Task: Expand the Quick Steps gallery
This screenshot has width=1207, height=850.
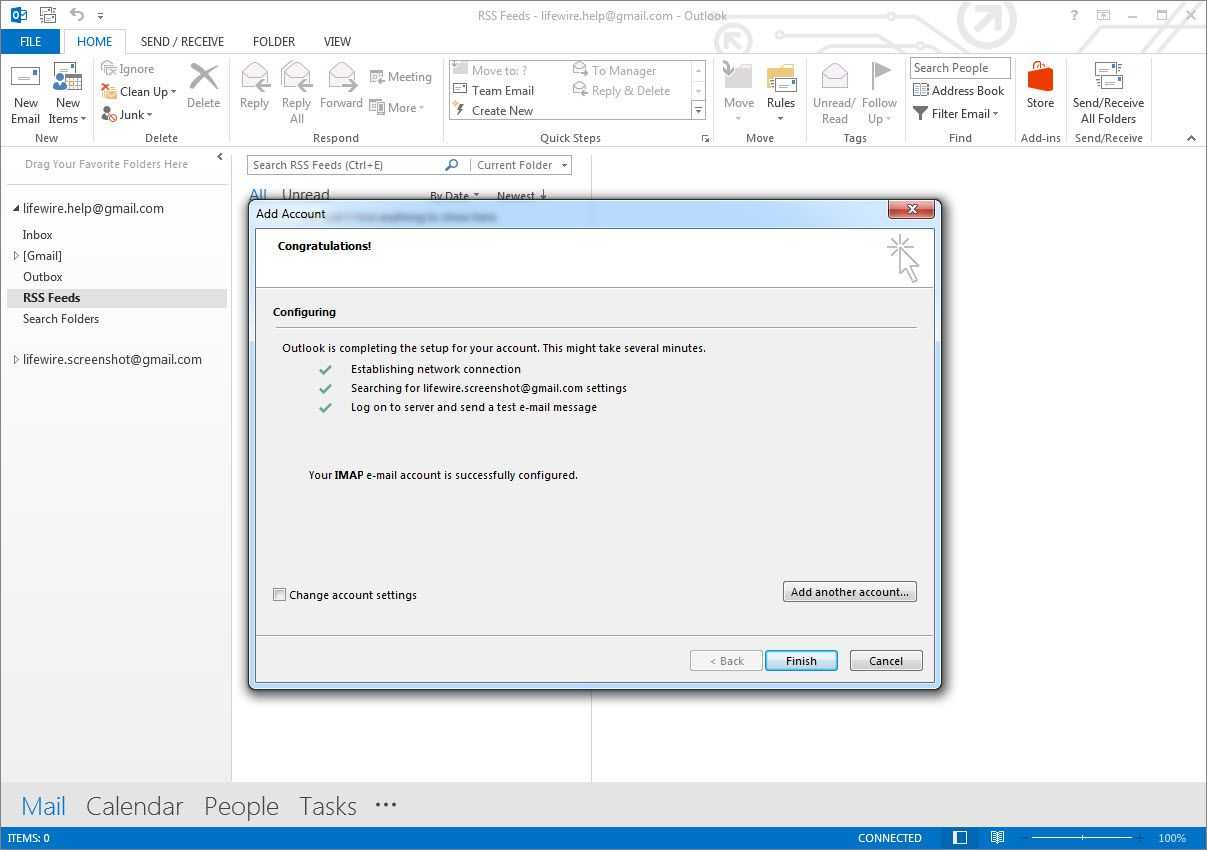Action: click(698, 110)
